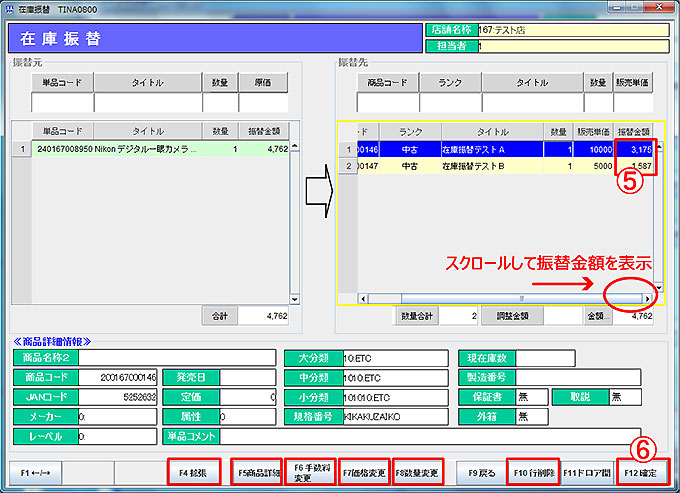The height and width of the screenshot is (493, 680).
Task: Click the destination table horizontal scrollbar thumb
Action: (x=520, y=298)
